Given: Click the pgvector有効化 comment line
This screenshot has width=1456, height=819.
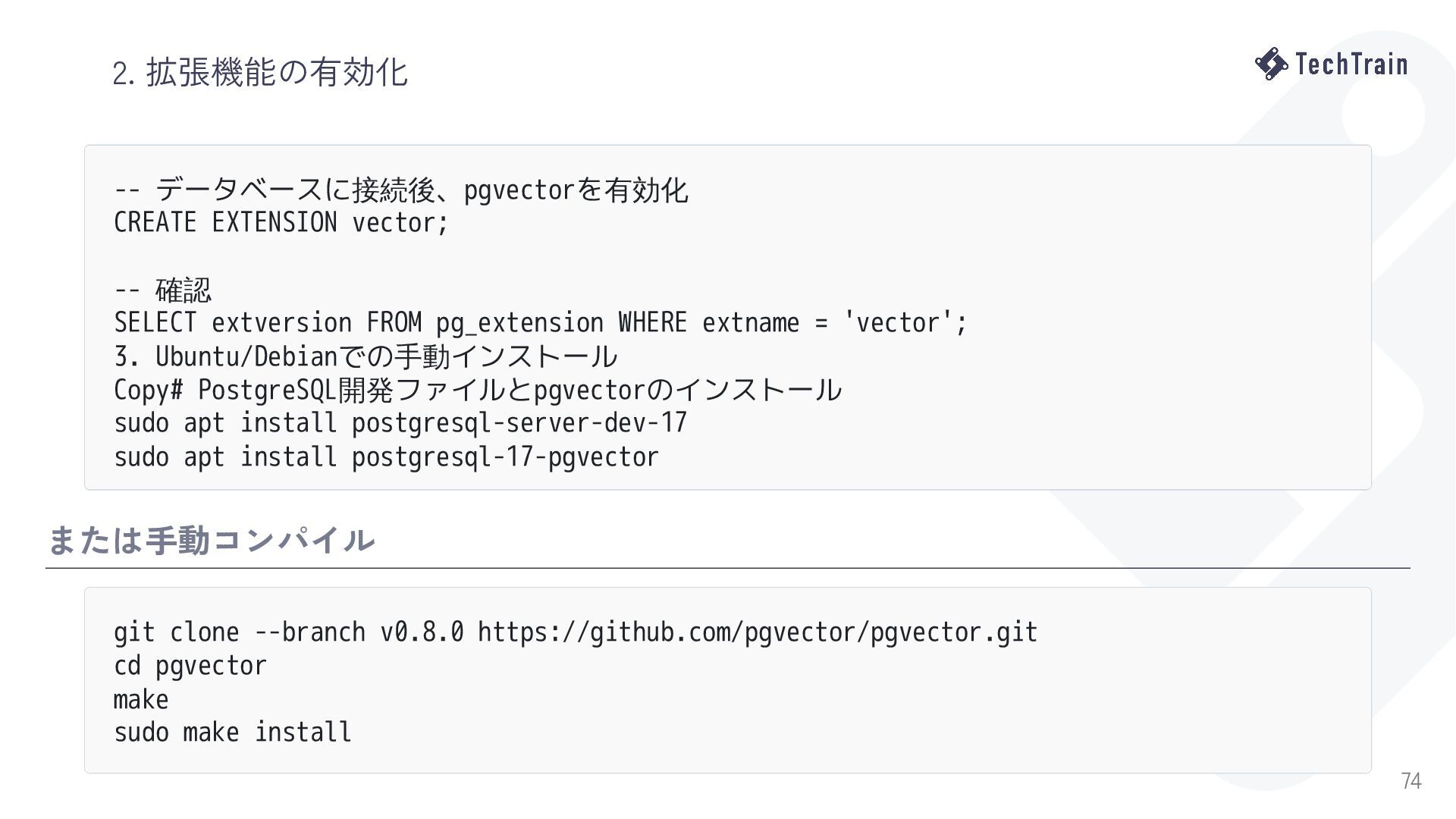Looking at the screenshot, I should [x=401, y=190].
